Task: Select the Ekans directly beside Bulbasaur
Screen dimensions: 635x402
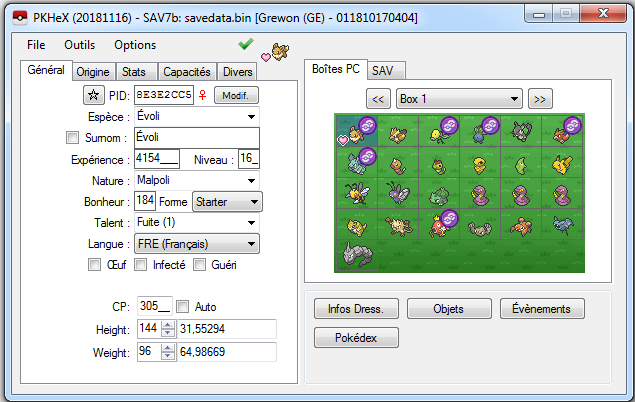Action: pos(480,196)
